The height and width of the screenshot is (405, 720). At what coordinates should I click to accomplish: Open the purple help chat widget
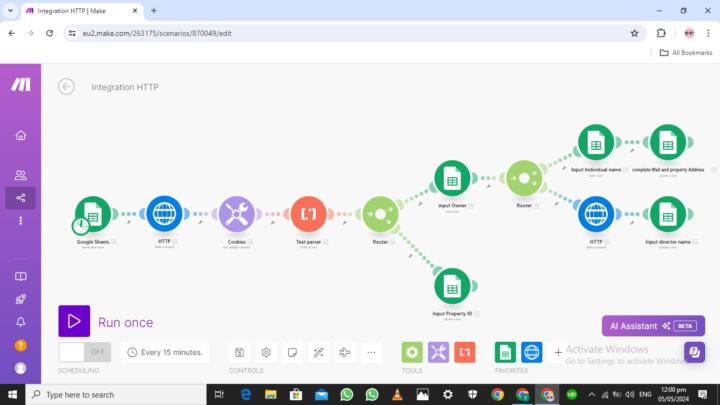click(694, 352)
